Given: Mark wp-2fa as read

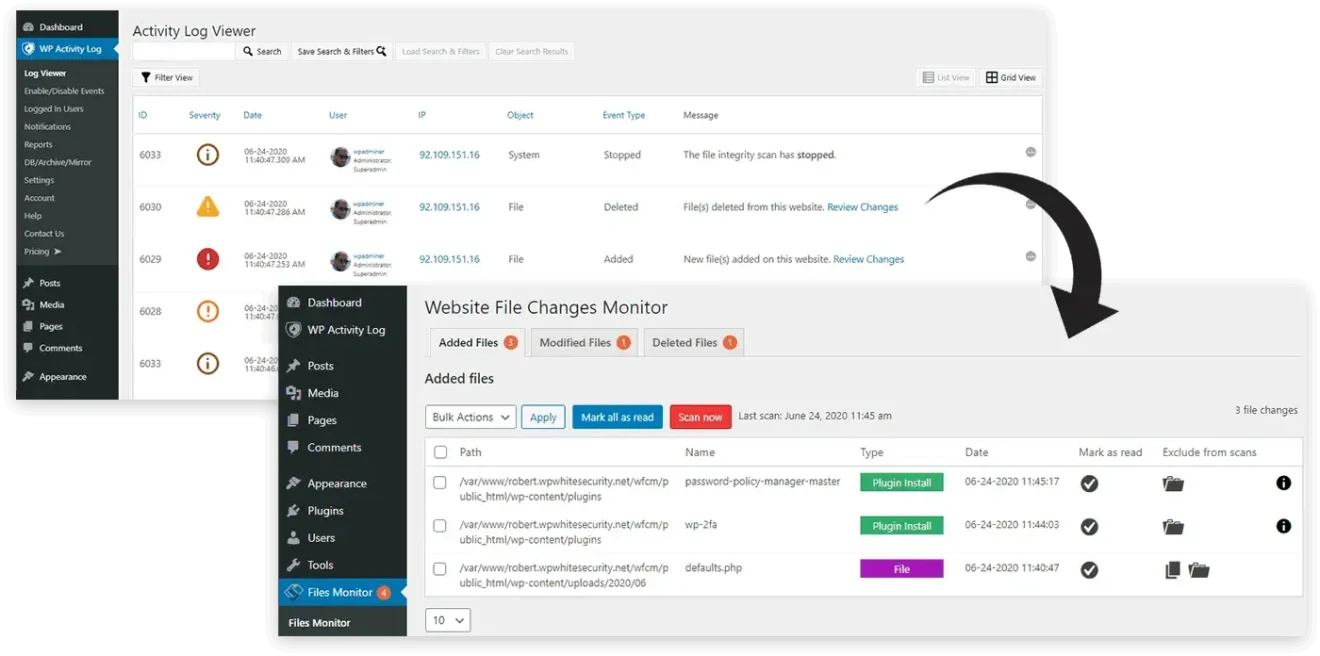Looking at the screenshot, I should point(1089,526).
